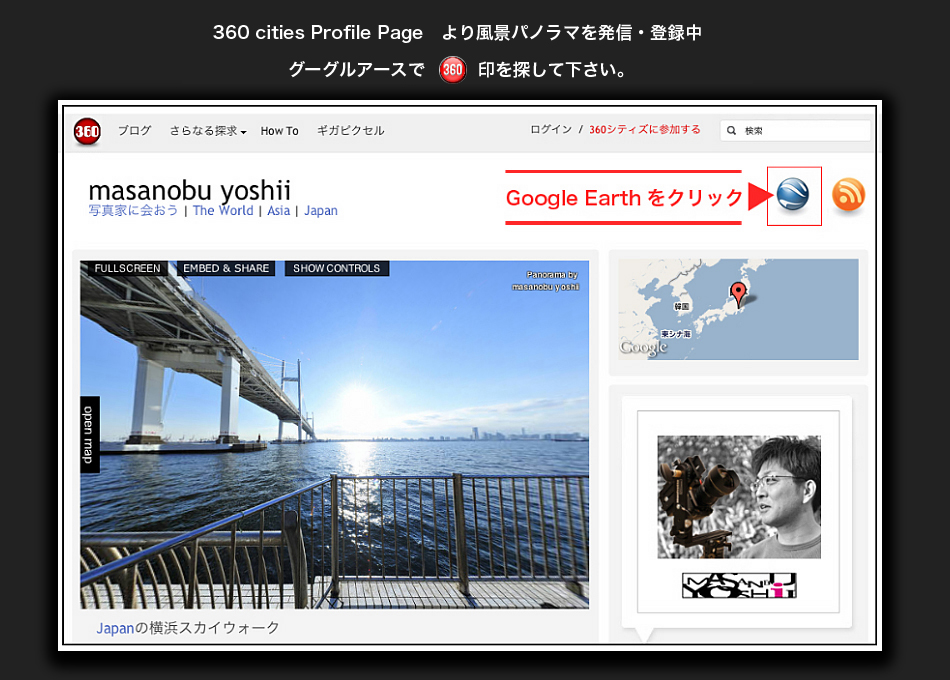950x680 pixels.
Task: Click the 写真家に会おう breadcrumb link
Action: (x=133, y=210)
